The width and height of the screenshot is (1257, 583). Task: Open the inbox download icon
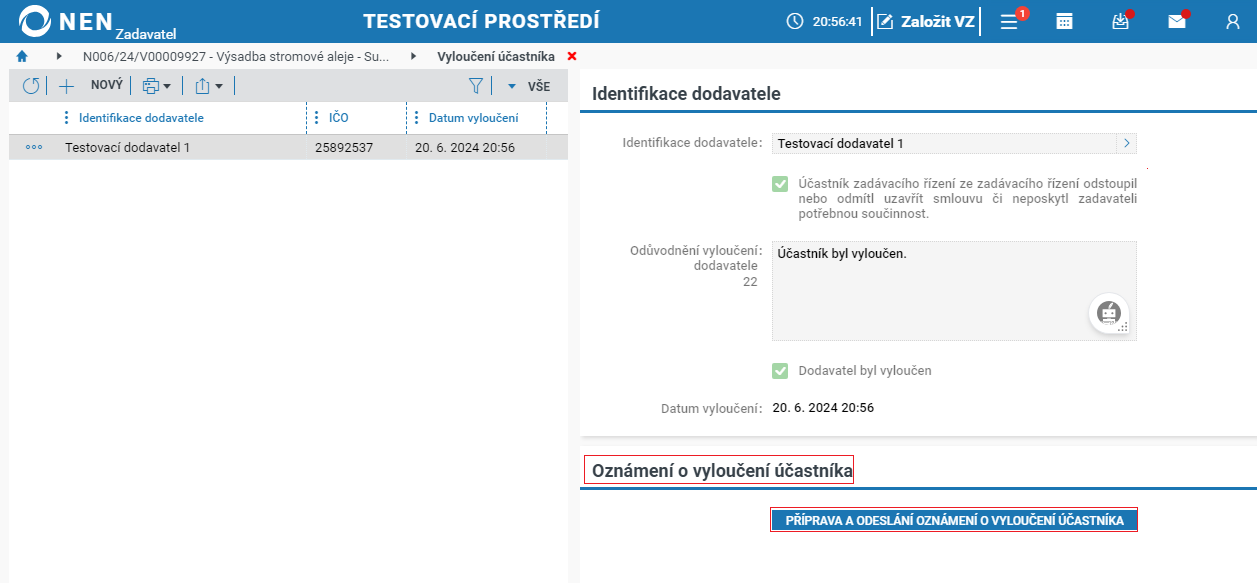click(x=1121, y=21)
